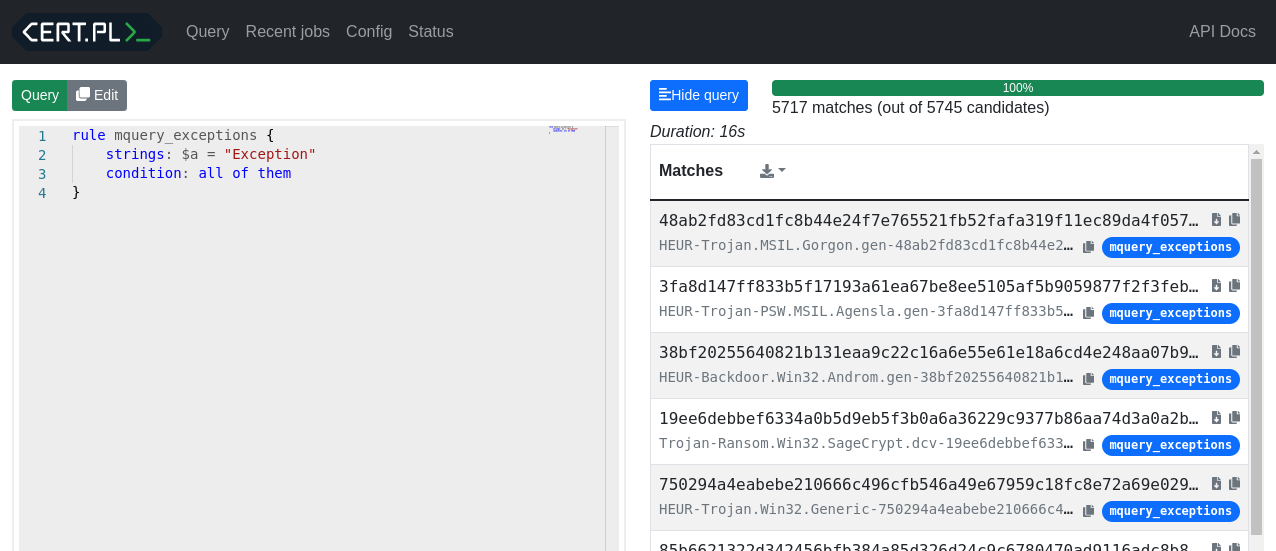Click the matches list vertical scrollbar
Viewport: 1276px width, 551px height.
click(x=1257, y=347)
